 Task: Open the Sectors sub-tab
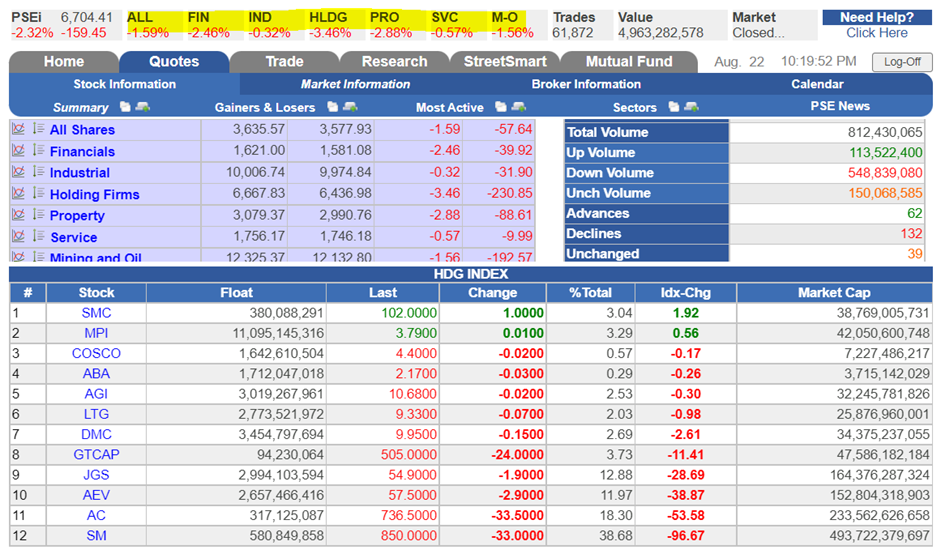[x=634, y=107]
